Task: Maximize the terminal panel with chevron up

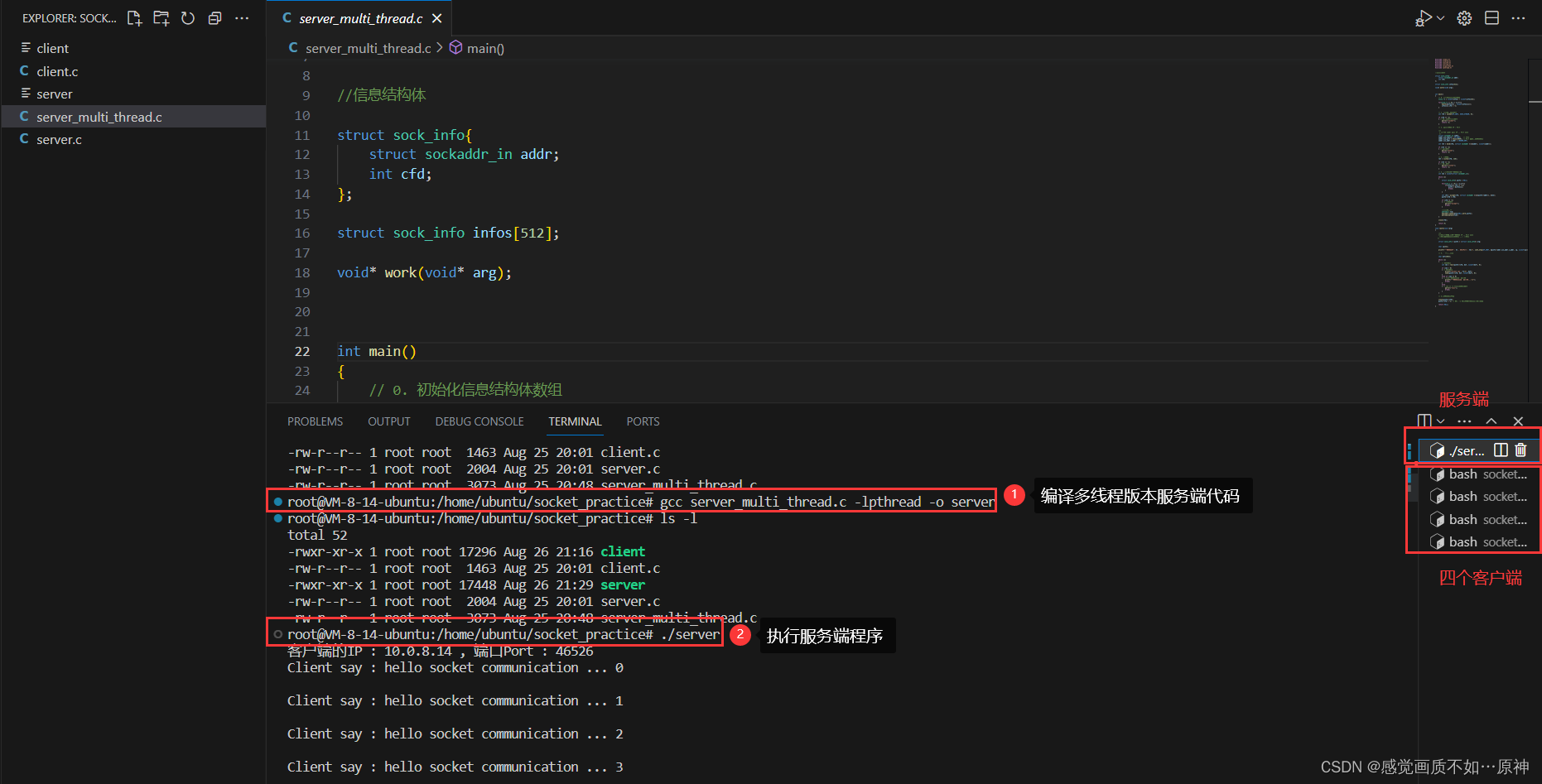Action: 1491,421
